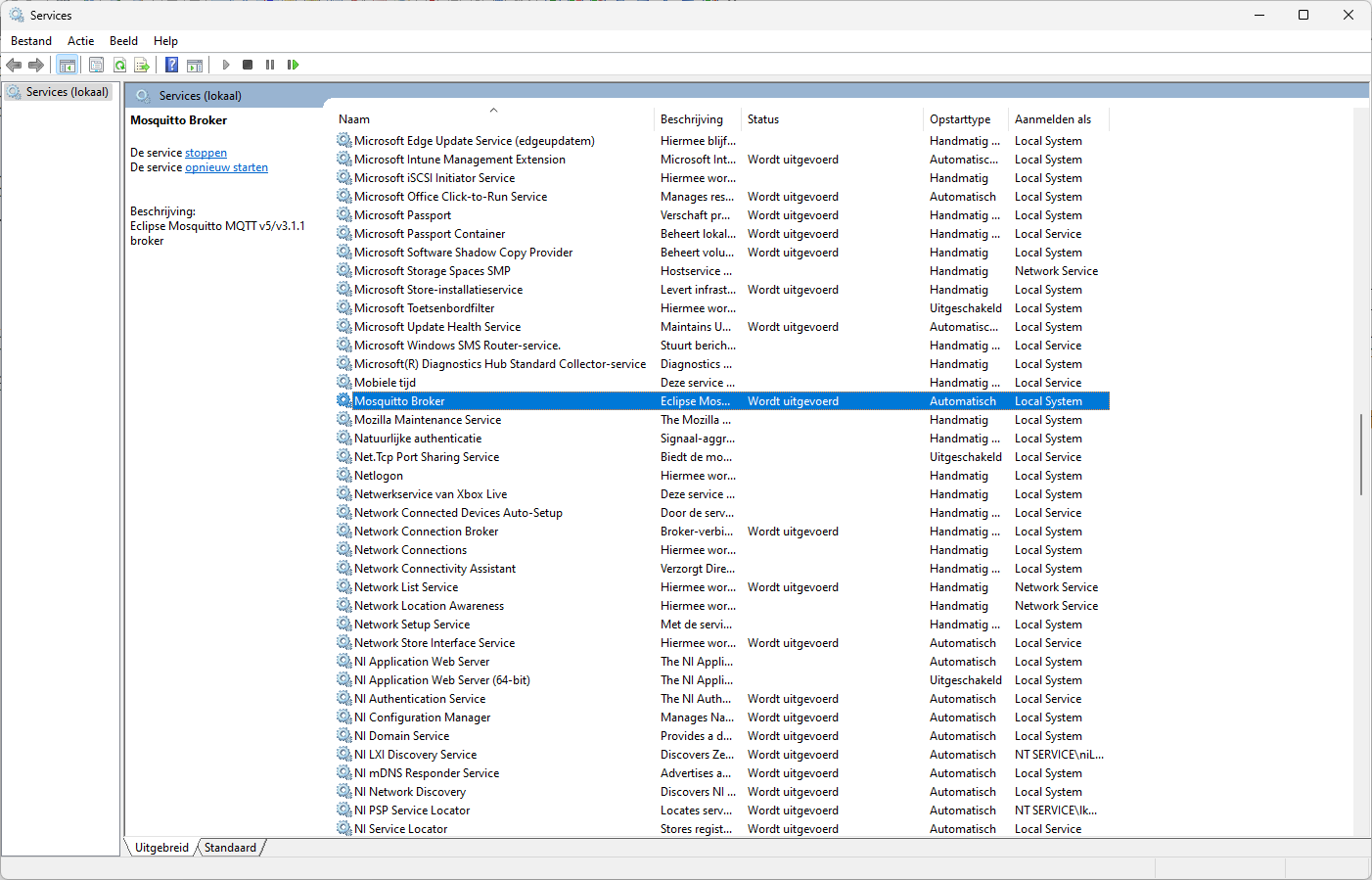Viewport: 1372px width, 880px height.
Task: Toggle the action pane toolbar icon
Action: point(195,65)
